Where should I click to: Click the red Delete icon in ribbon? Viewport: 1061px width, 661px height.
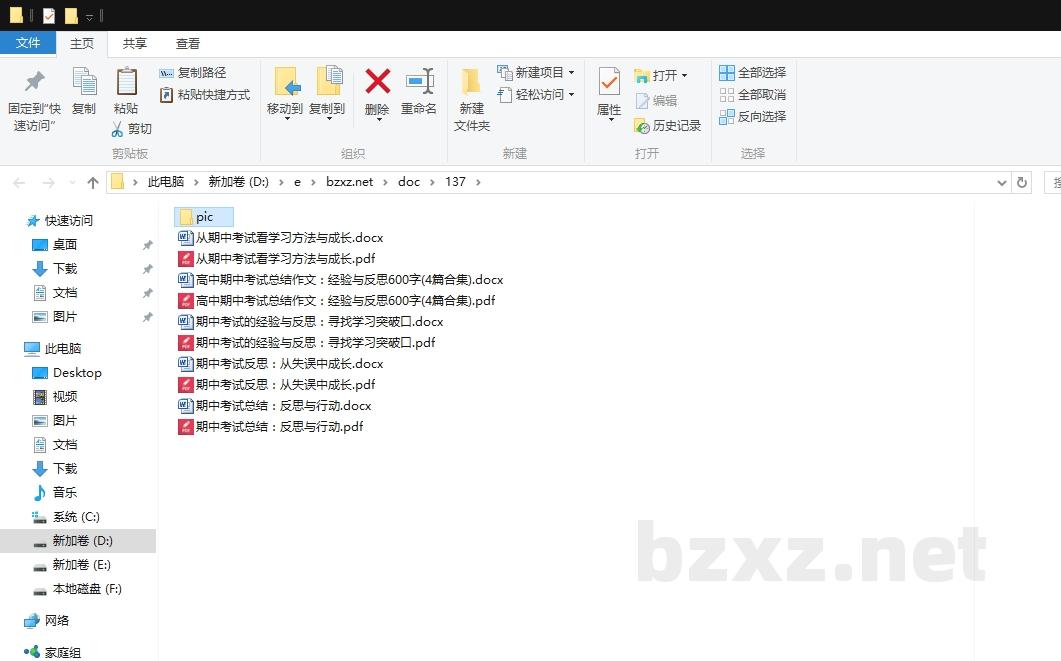pyautogui.click(x=377, y=82)
